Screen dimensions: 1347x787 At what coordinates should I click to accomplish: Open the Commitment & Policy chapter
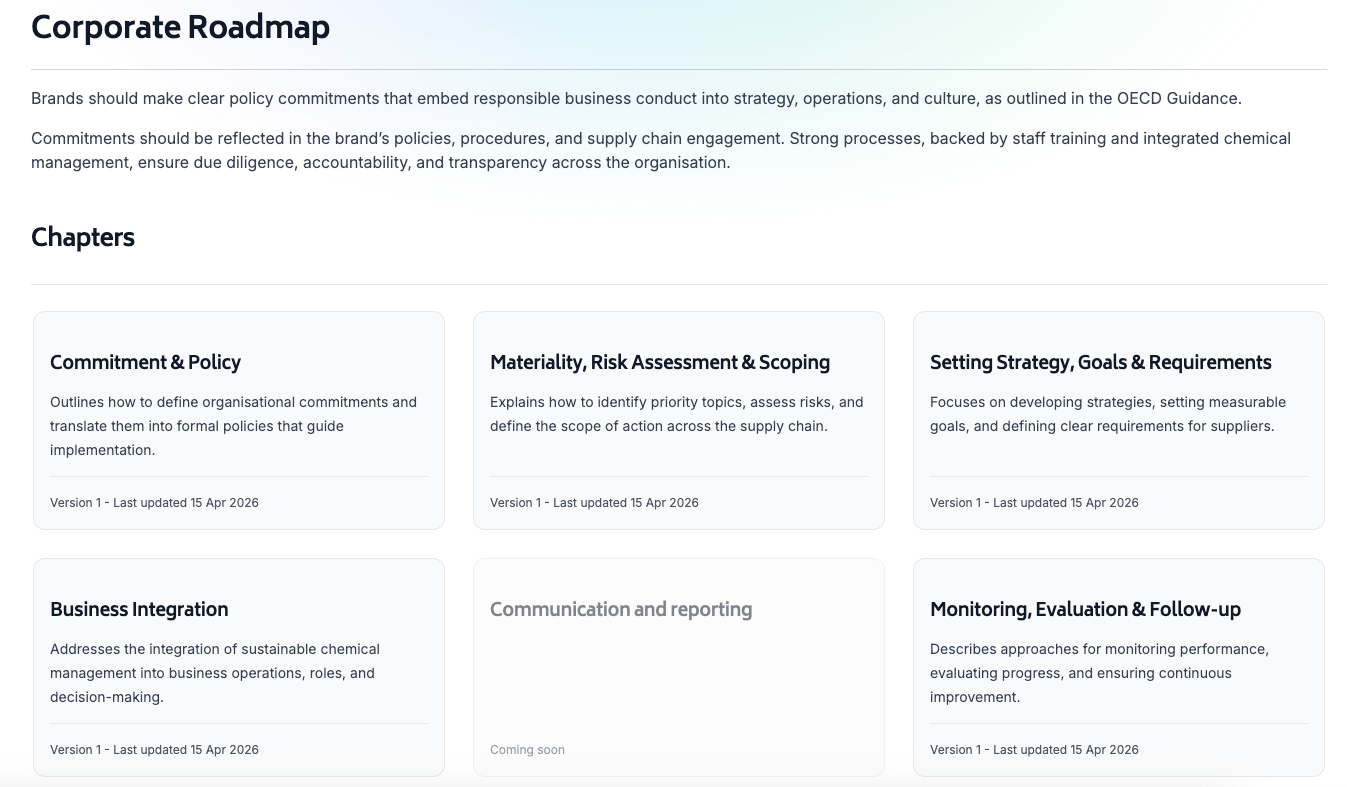coord(146,362)
